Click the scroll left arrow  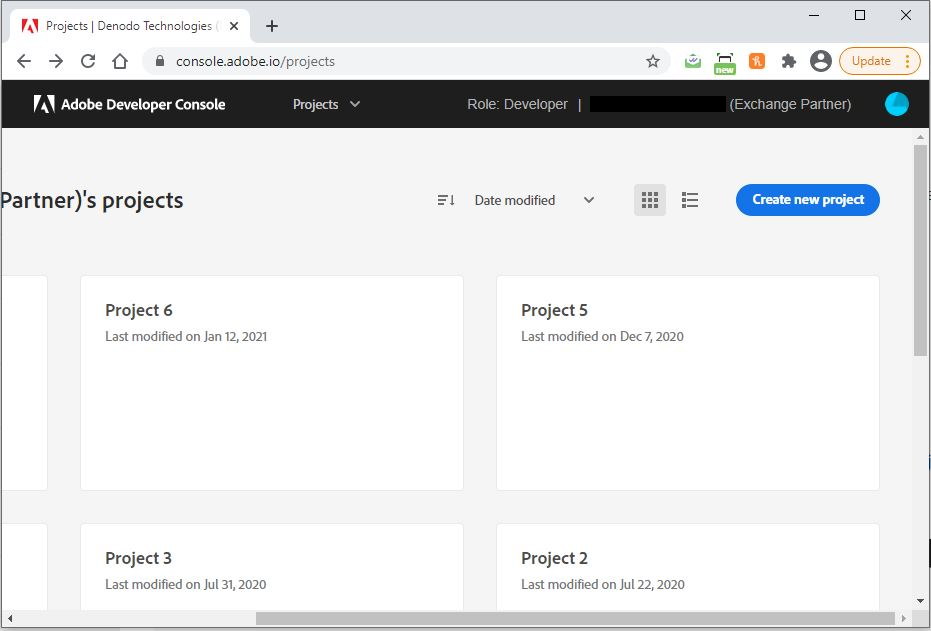[x=10, y=619]
